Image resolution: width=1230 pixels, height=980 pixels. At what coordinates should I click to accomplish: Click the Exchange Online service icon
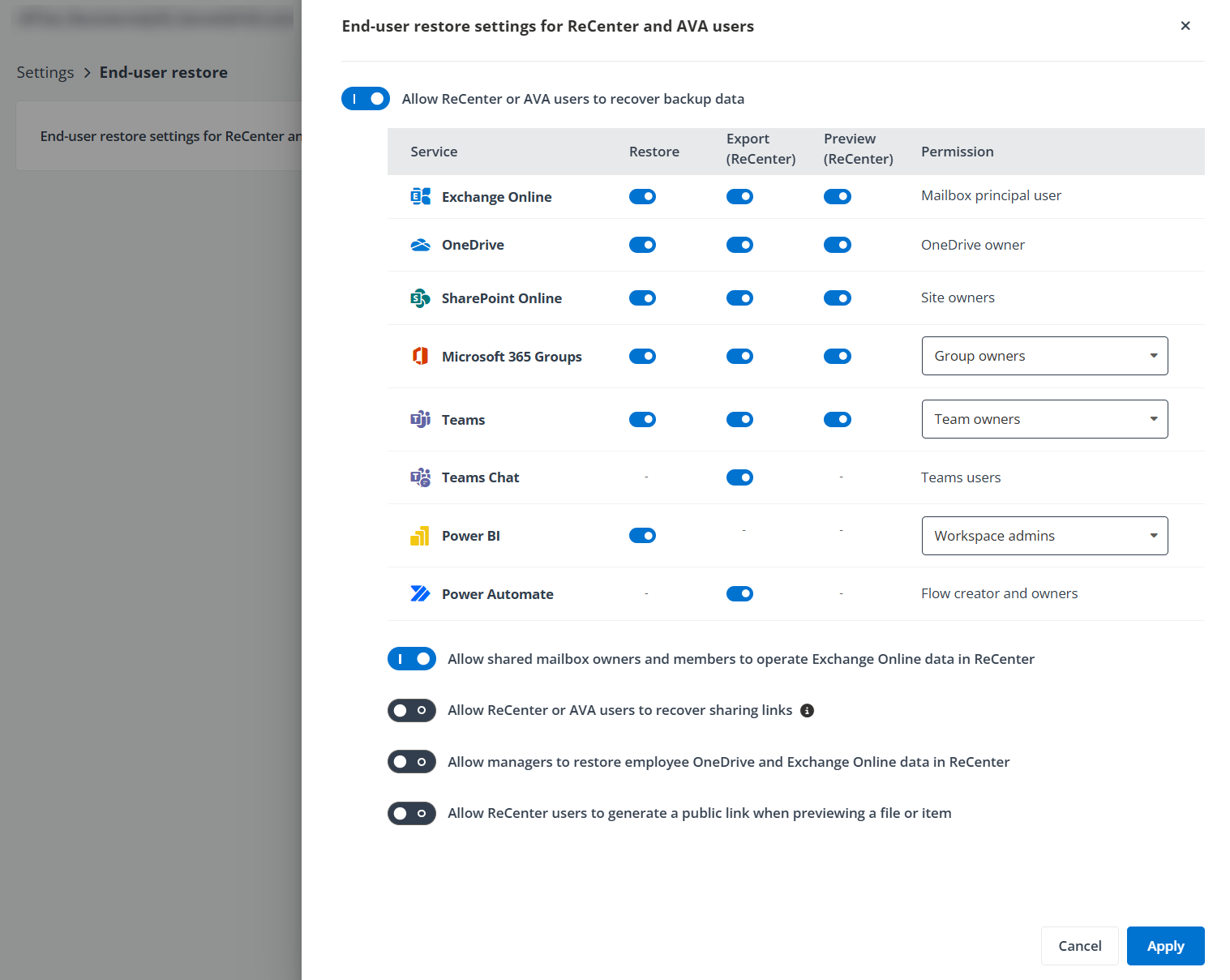tap(421, 196)
